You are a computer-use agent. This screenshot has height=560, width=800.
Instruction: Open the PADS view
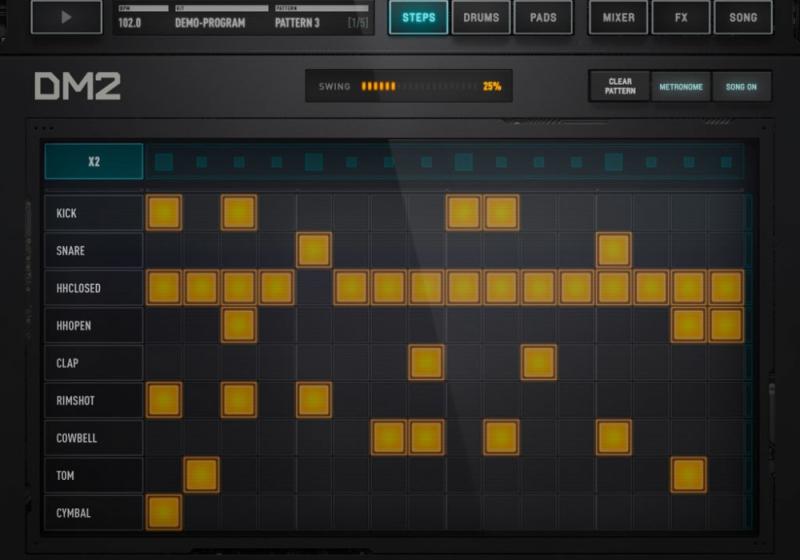(x=543, y=18)
